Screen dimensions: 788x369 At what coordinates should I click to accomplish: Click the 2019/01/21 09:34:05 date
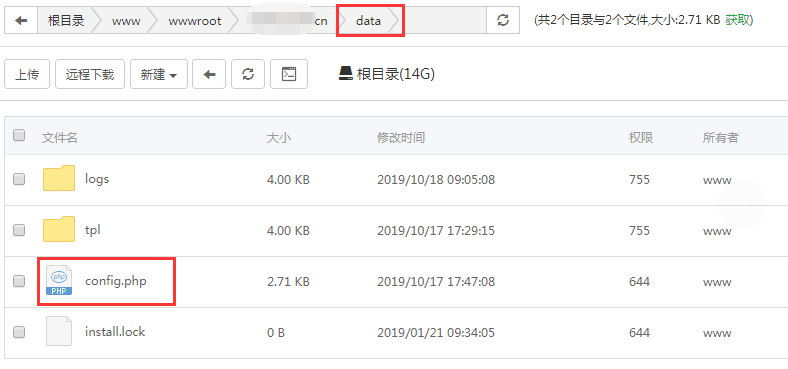(x=436, y=332)
